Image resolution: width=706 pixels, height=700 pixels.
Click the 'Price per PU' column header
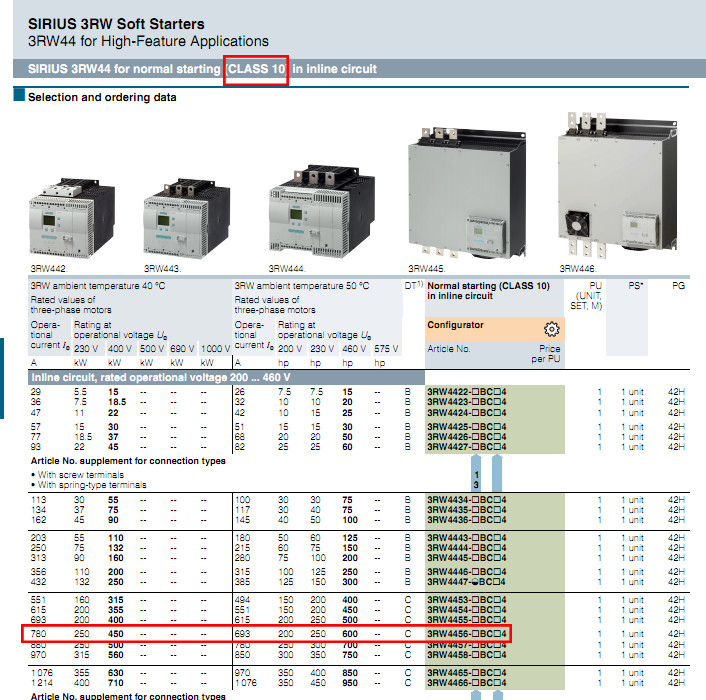click(546, 354)
